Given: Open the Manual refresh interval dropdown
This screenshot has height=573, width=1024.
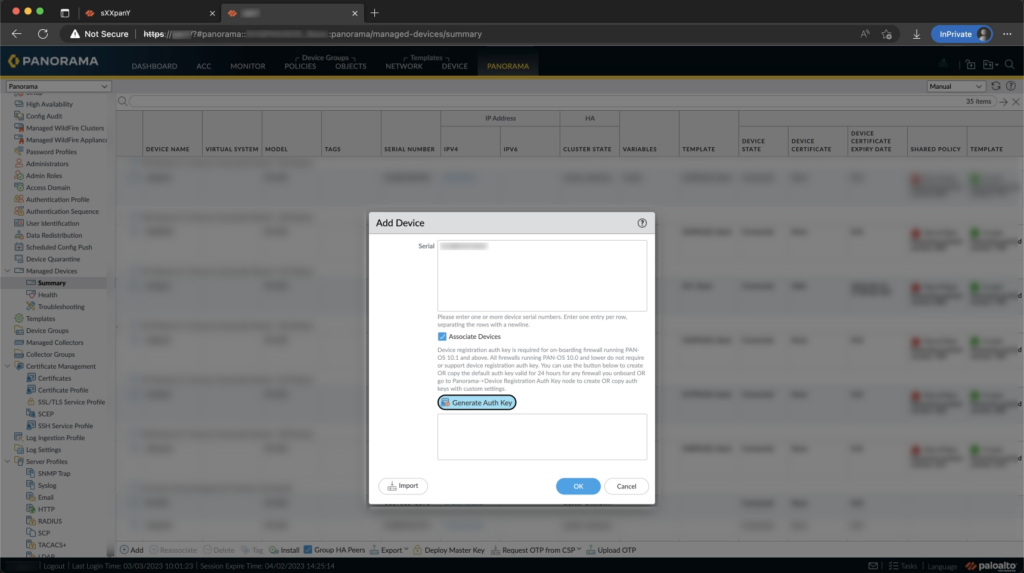Looking at the screenshot, I should (955, 86).
